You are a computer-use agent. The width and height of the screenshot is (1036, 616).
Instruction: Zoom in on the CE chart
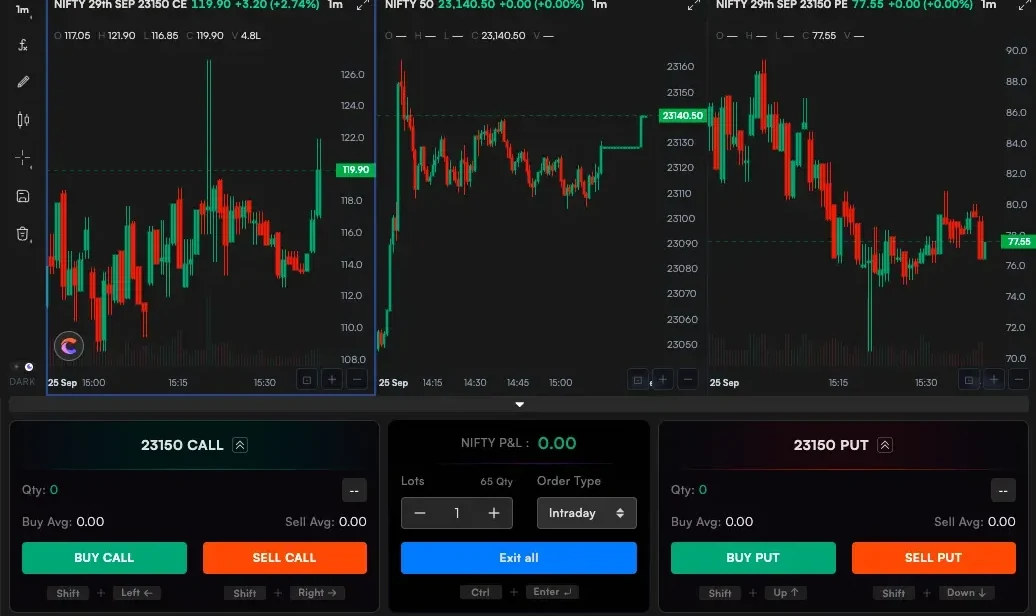(332, 380)
